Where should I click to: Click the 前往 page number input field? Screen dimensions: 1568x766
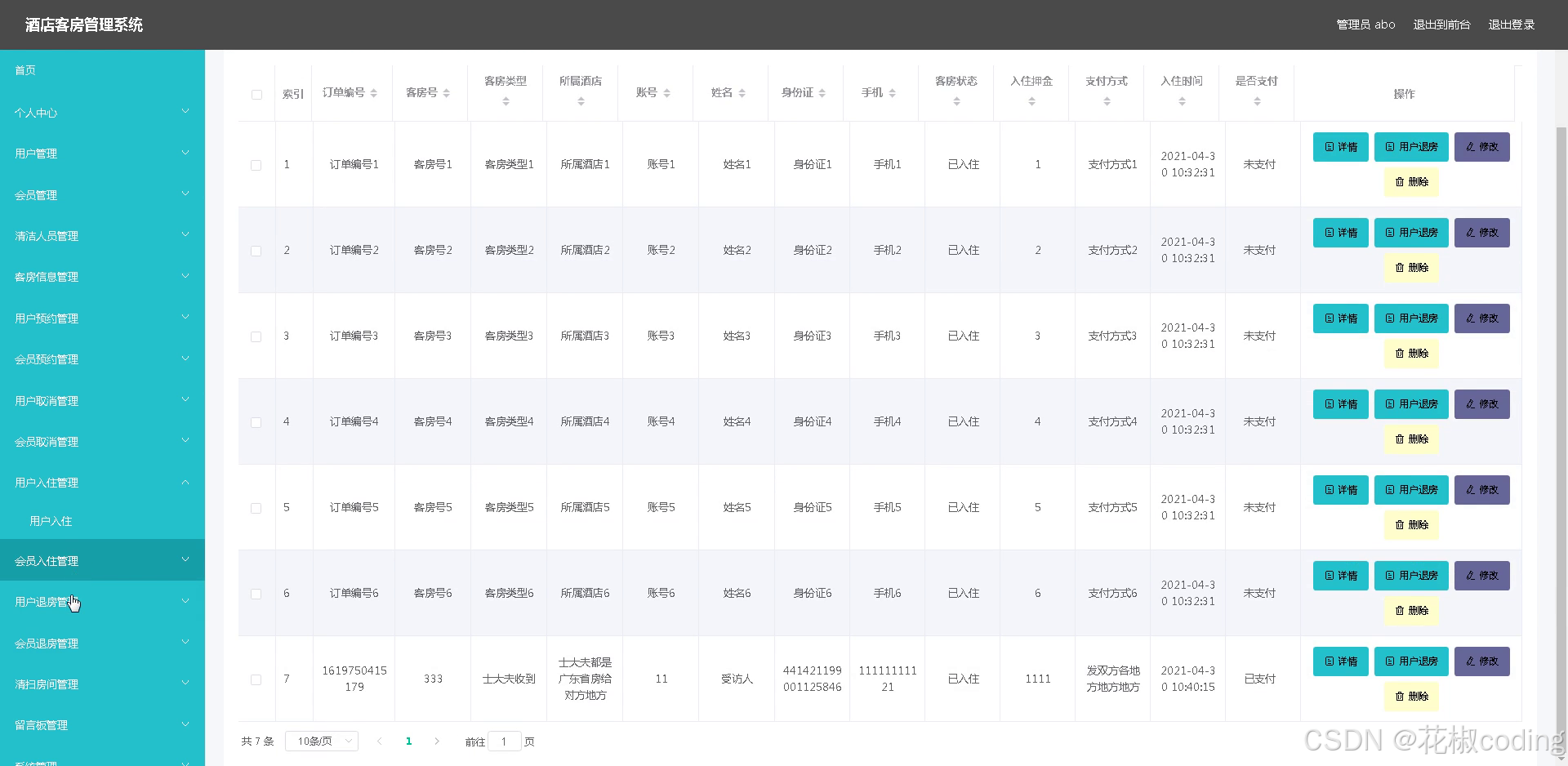pos(505,742)
